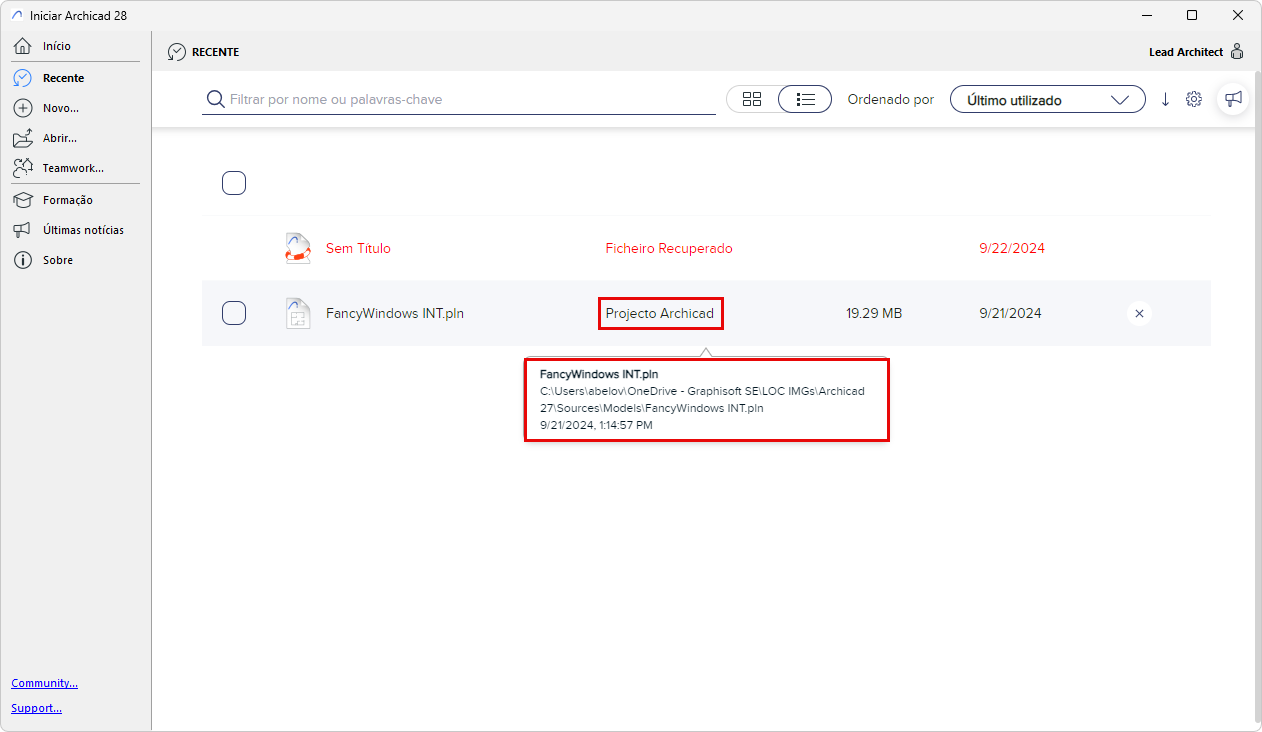Click the RECENTE header clock icon
Image resolution: width=1262 pixels, height=732 pixels.
177,52
